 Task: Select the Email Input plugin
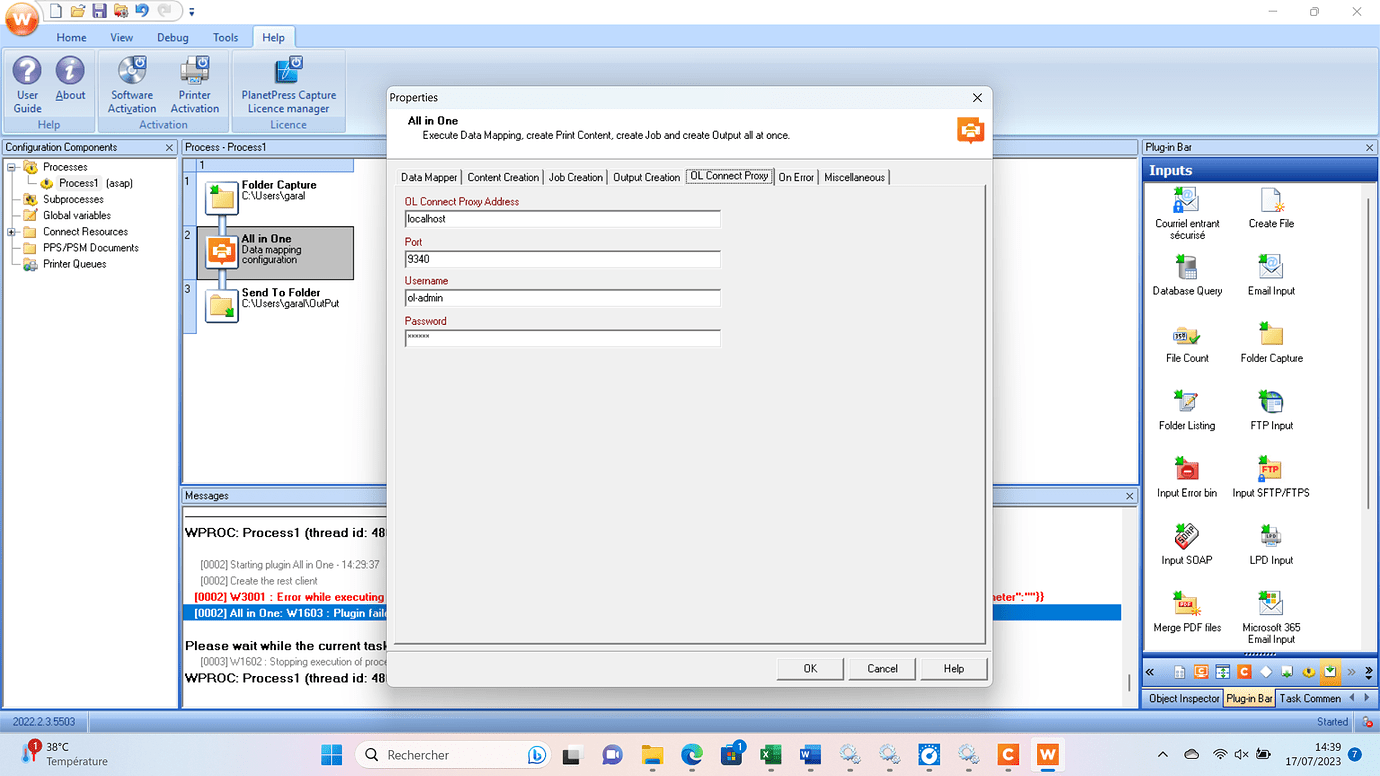tap(1270, 272)
